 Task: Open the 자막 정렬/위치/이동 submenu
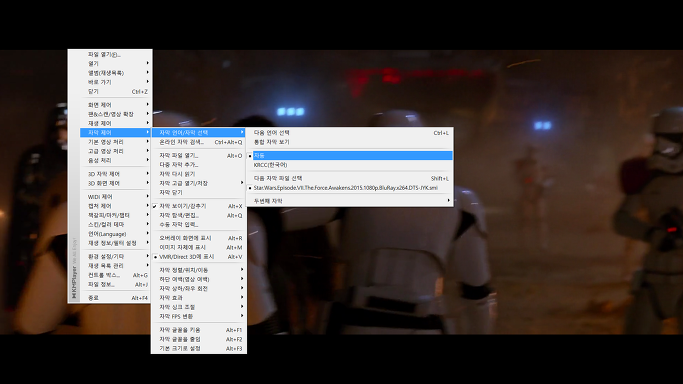[x=199, y=270]
